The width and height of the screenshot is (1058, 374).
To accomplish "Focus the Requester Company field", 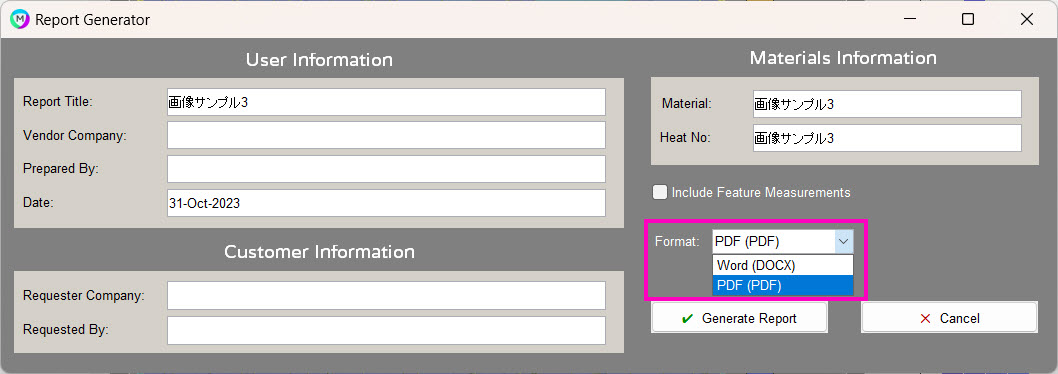I will (386, 296).
